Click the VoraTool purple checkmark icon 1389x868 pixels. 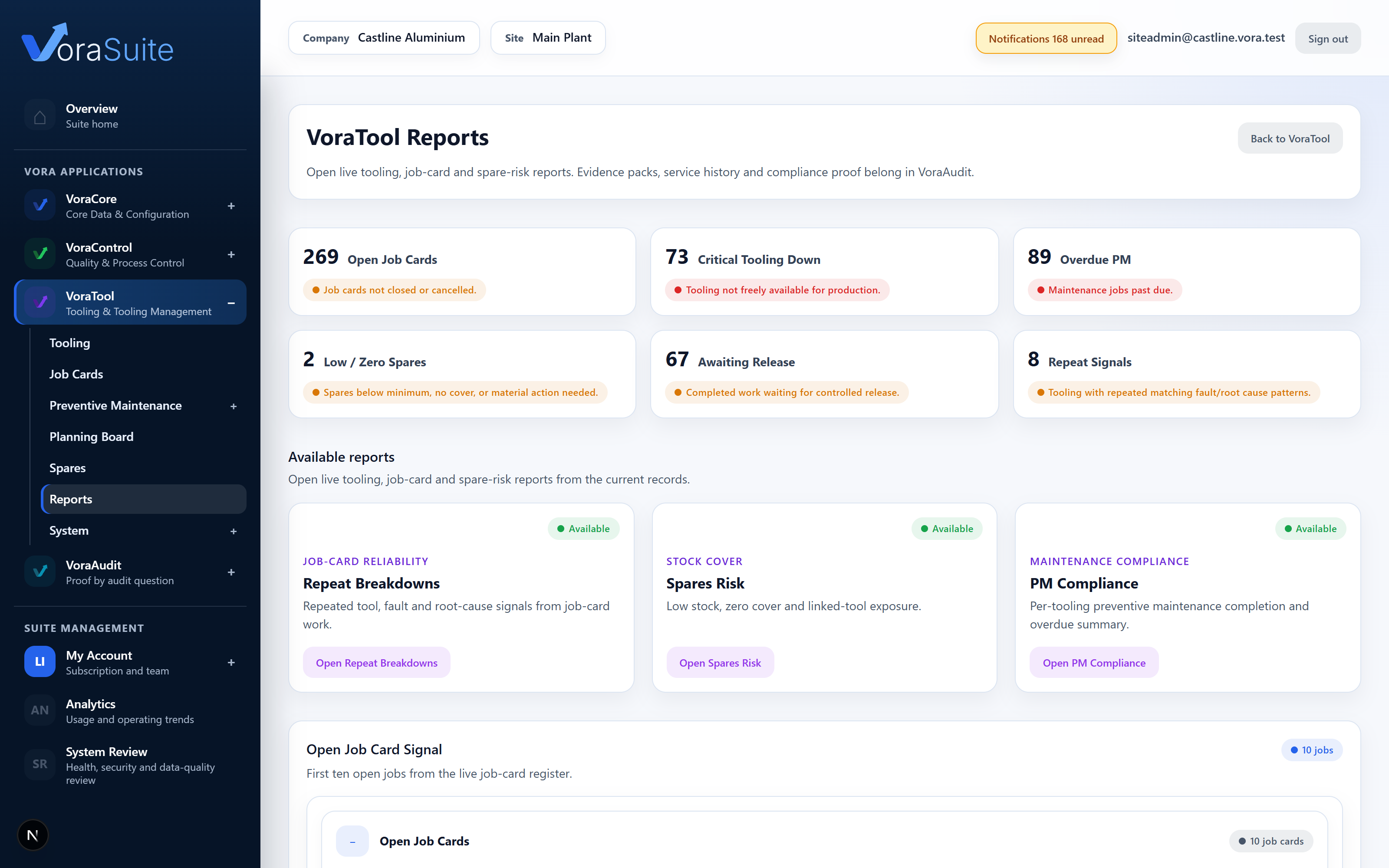coord(39,302)
